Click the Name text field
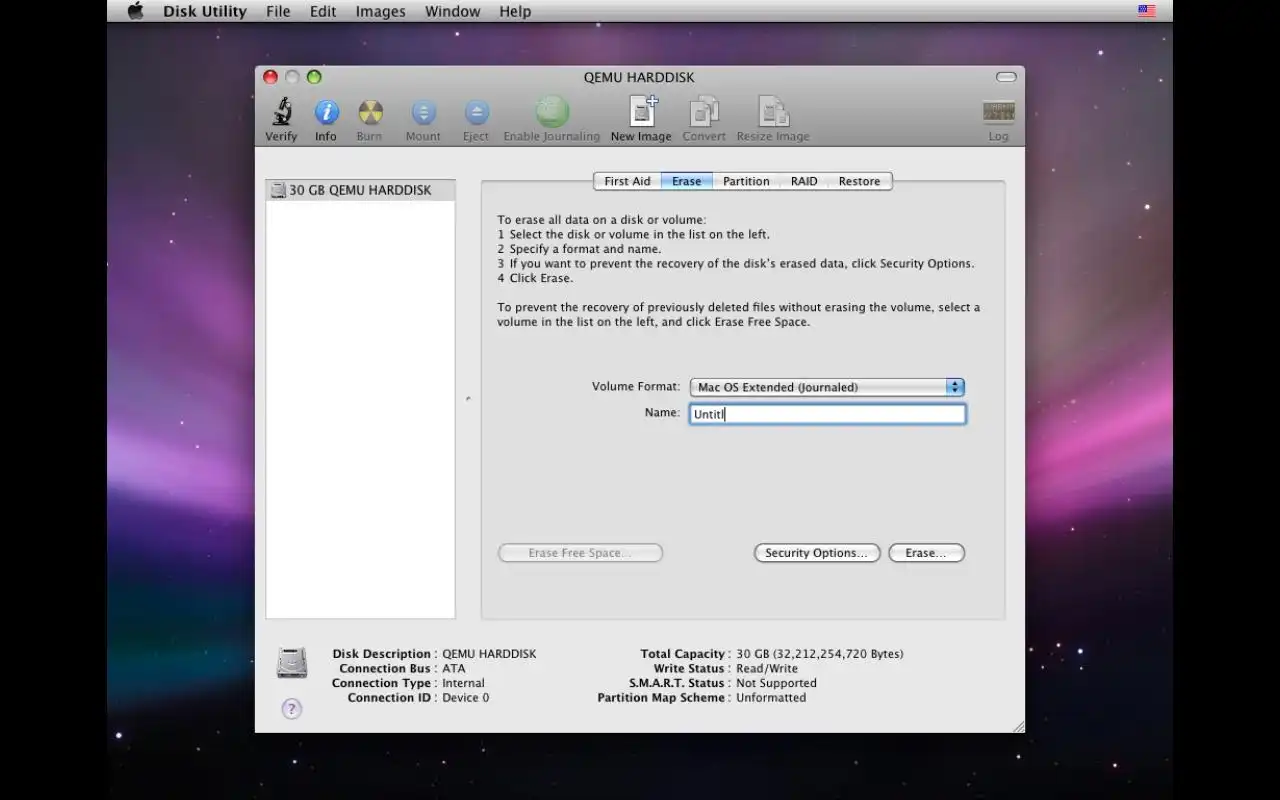The width and height of the screenshot is (1280, 800). pos(827,414)
